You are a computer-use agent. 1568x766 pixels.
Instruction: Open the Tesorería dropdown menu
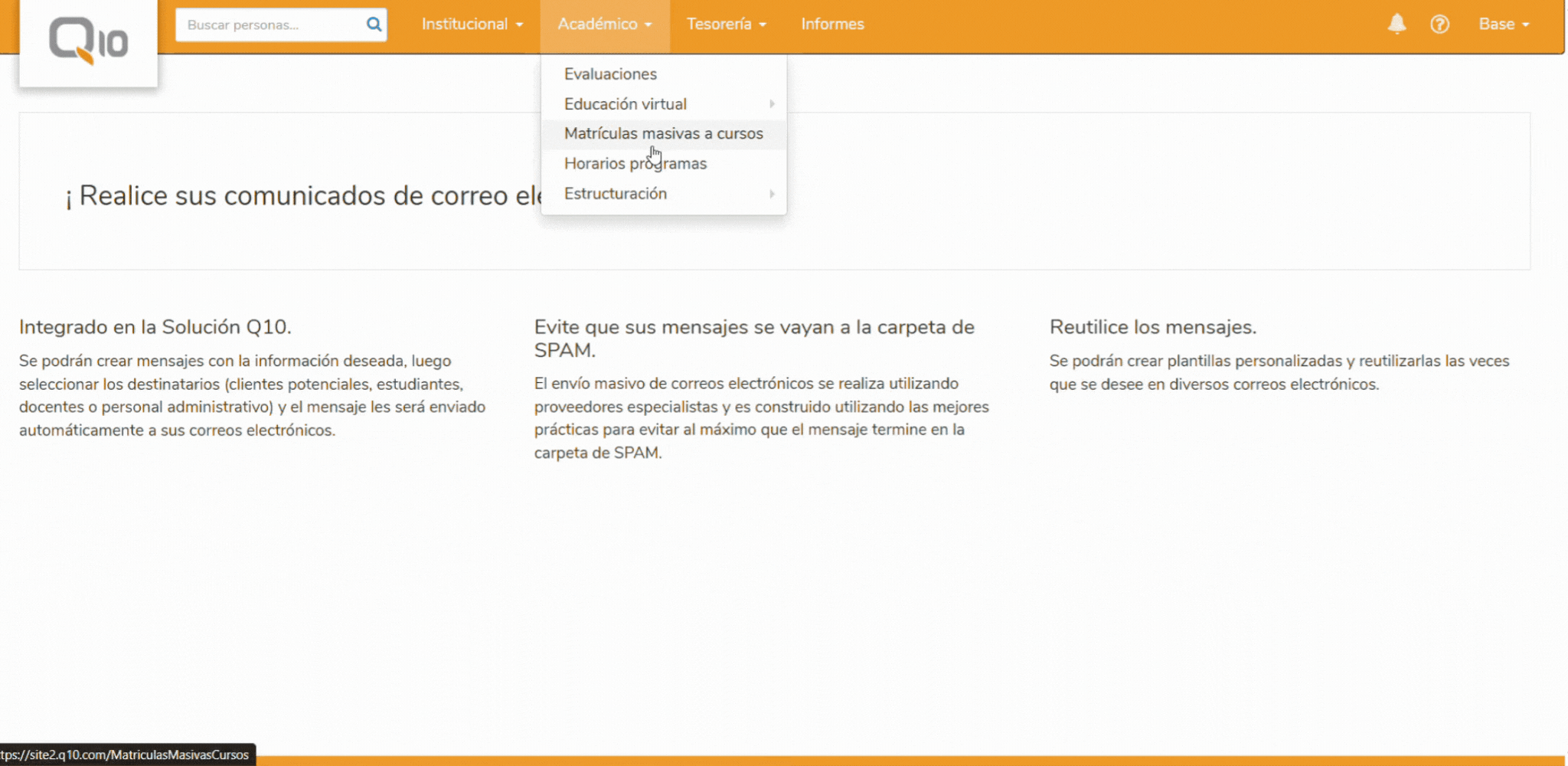727,24
